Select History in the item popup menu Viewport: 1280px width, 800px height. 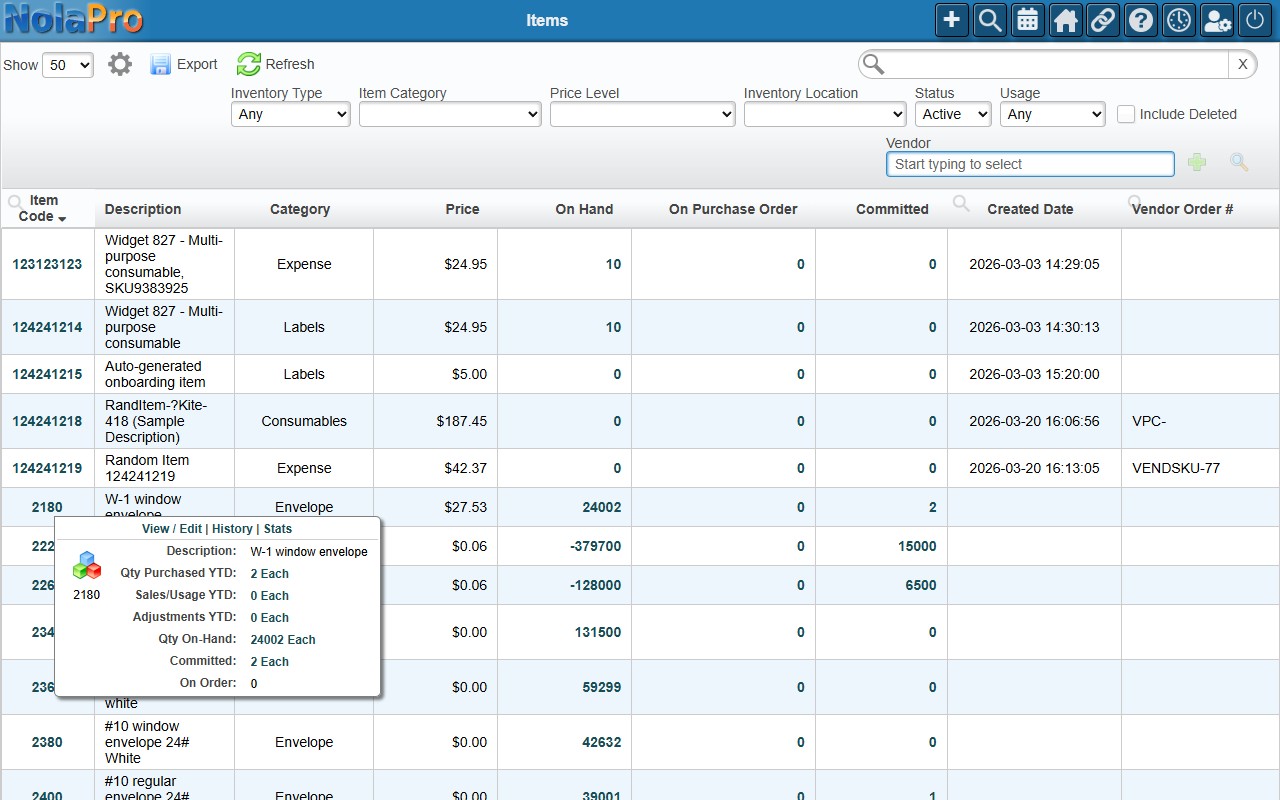[232, 529]
